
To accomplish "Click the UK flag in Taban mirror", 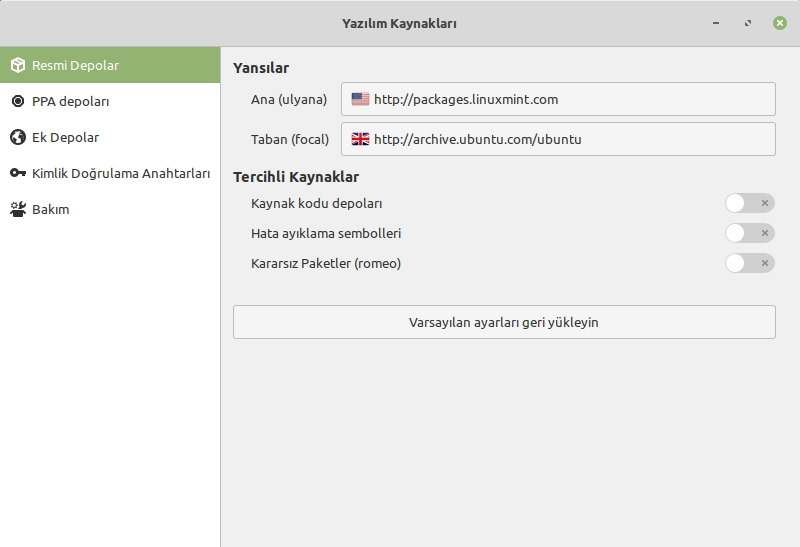I will pyautogui.click(x=360, y=139).
